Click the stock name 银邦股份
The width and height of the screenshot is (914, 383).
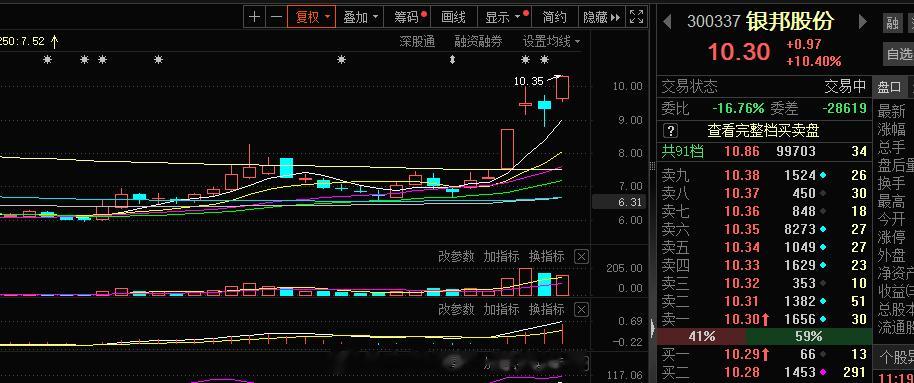(x=789, y=22)
